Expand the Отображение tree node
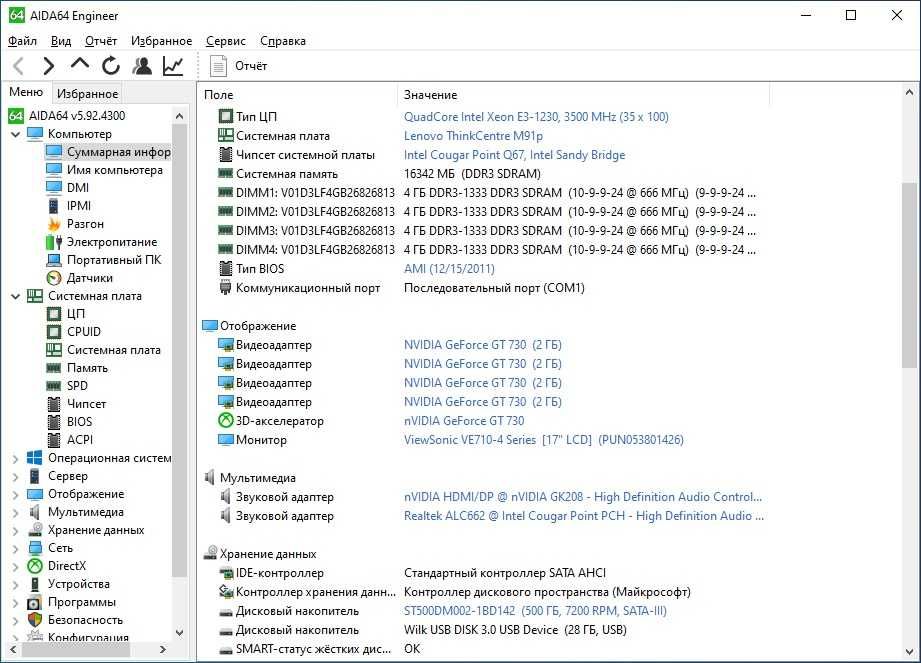The height and width of the screenshot is (663, 921). point(16,495)
